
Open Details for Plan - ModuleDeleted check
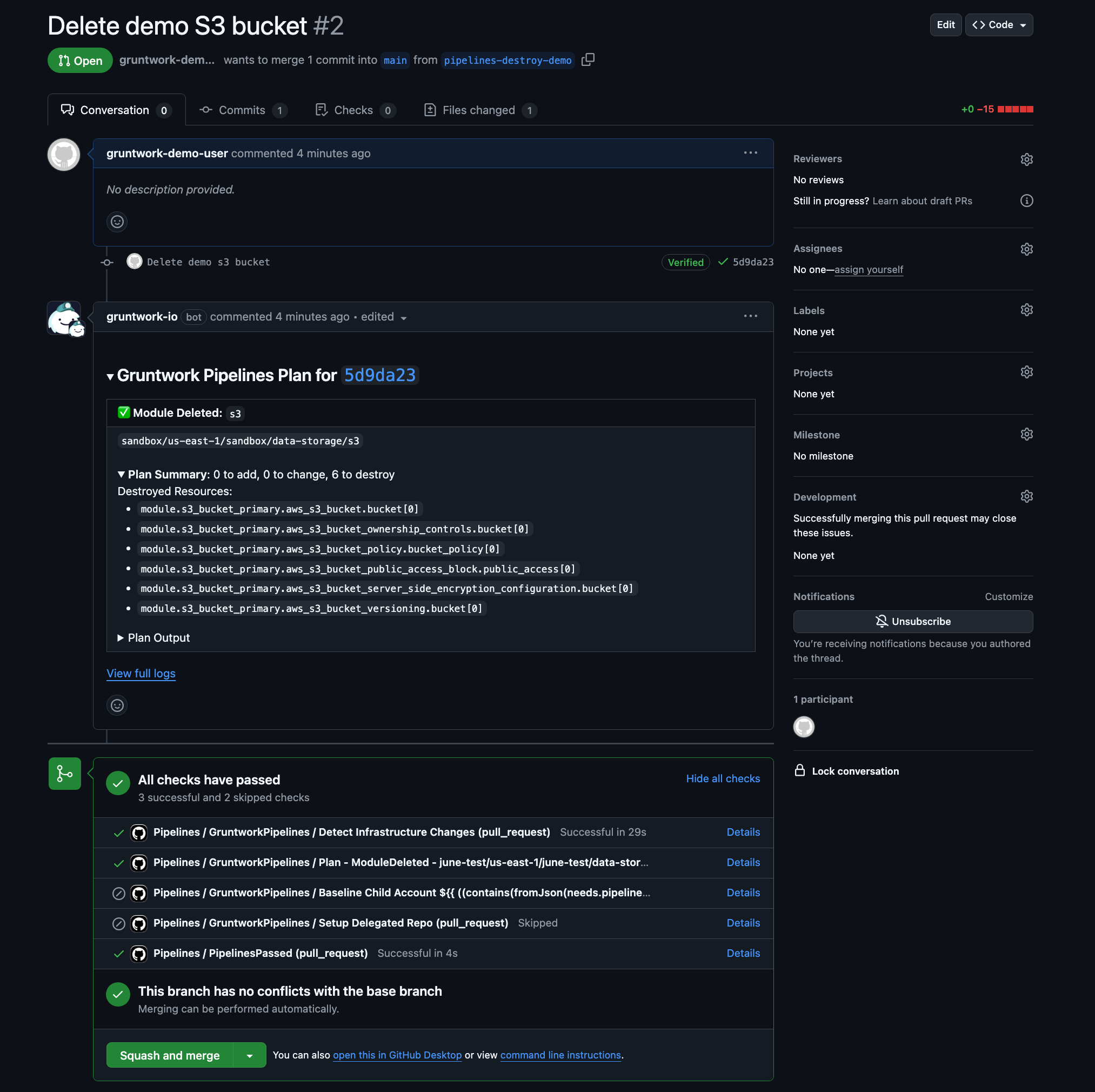743,862
